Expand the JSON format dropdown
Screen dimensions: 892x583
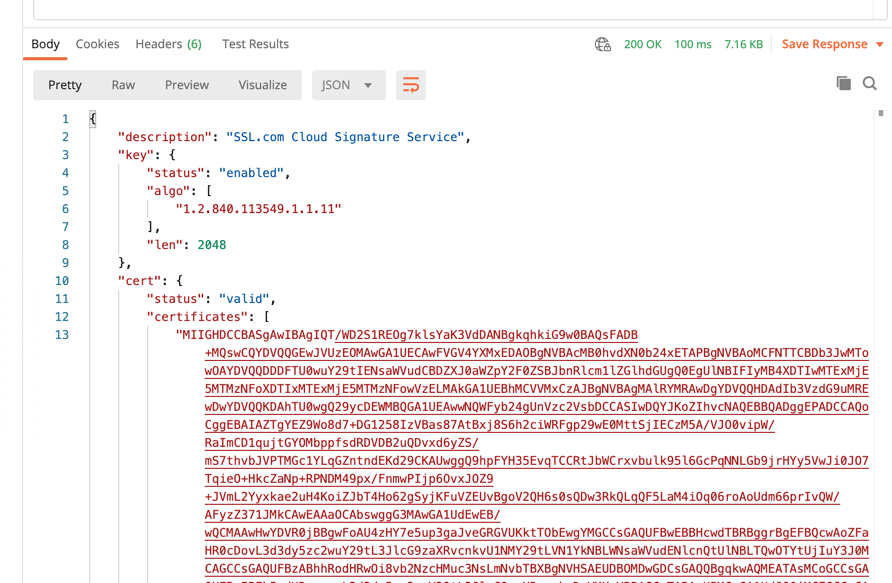coord(347,85)
